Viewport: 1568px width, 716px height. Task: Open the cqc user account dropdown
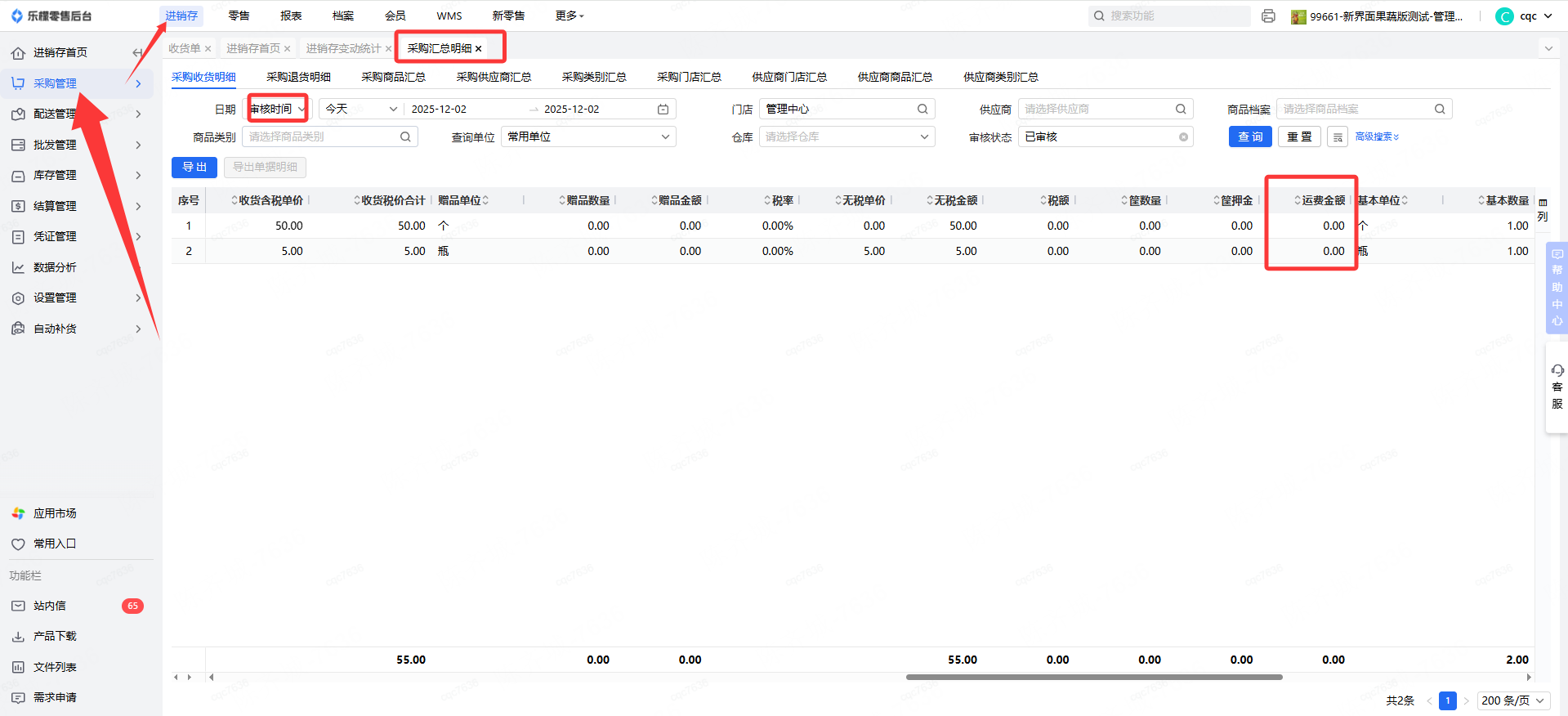[1525, 16]
